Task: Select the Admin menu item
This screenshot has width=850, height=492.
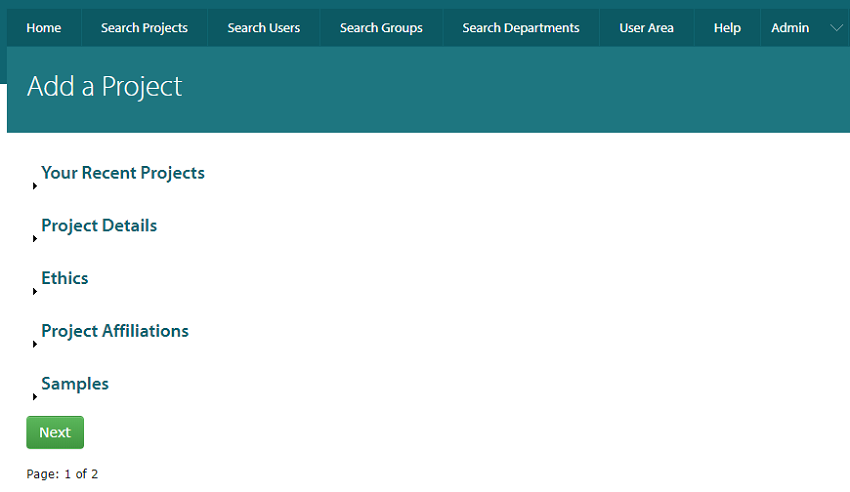Action: pyautogui.click(x=790, y=28)
